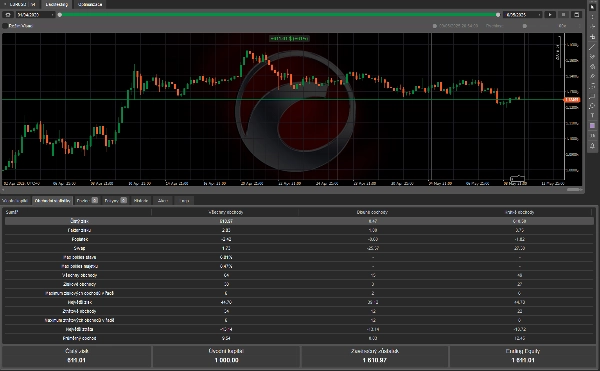The image size is (600, 371).
Task: Open the purple drawing color swatch
Action: coord(592,125)
